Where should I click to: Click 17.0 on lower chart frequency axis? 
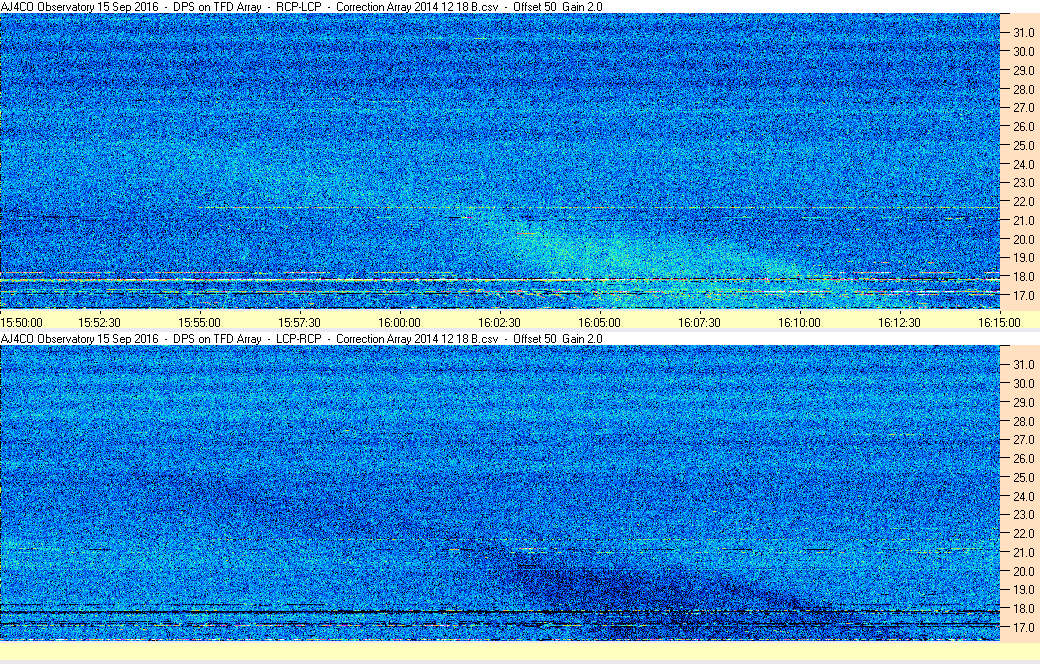(x=1023, y=627)
